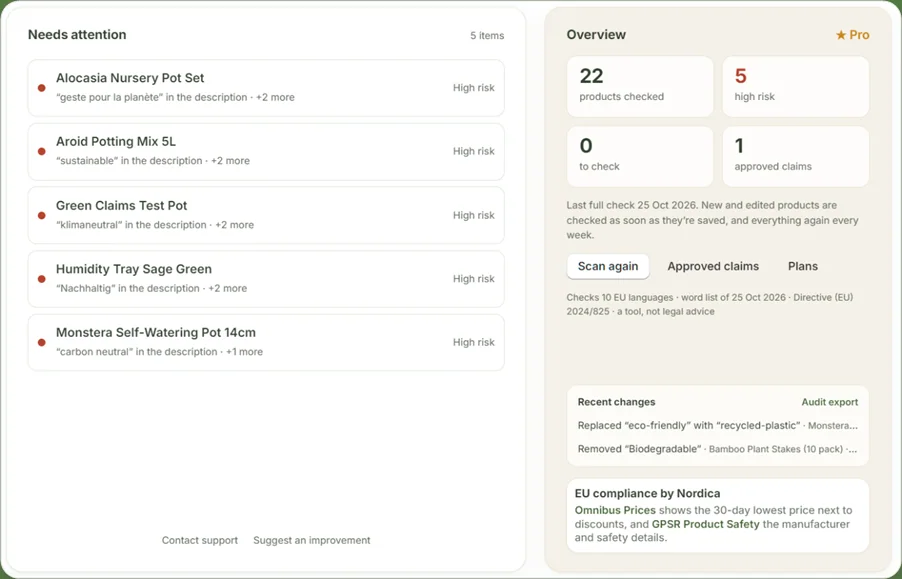
Task: Click the "geste pour la planète" description line
Action: (175, 97)
